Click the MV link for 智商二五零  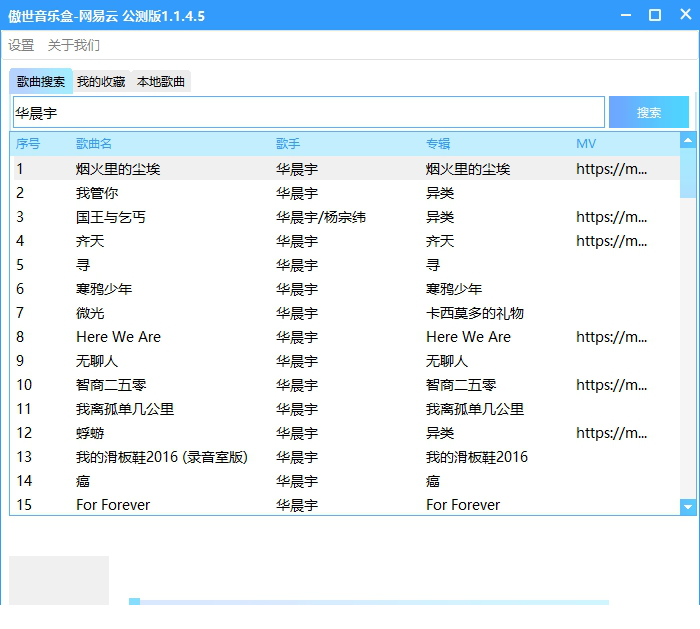point(612,385)
